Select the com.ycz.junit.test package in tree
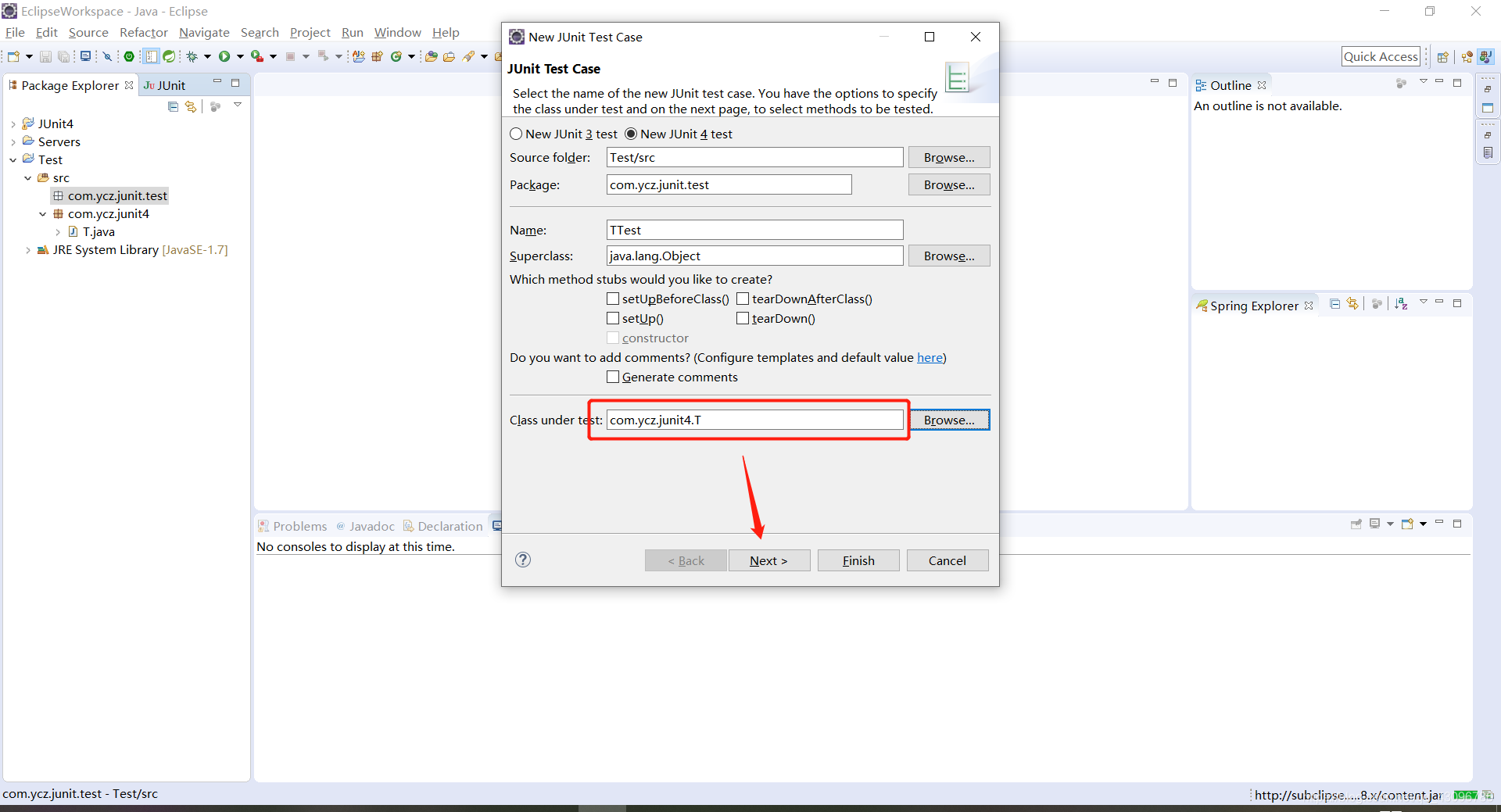This screenshot has width=1501, height=812. [109, 195]
